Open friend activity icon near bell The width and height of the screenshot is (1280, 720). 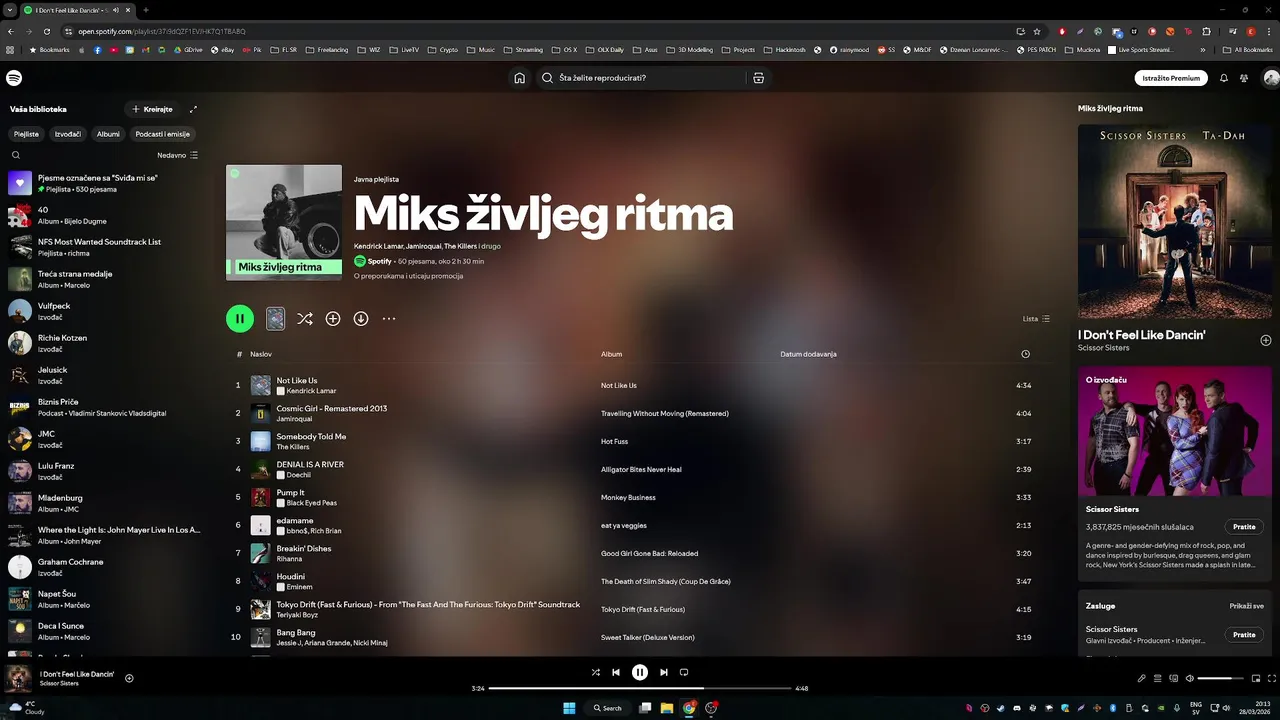1244,78
